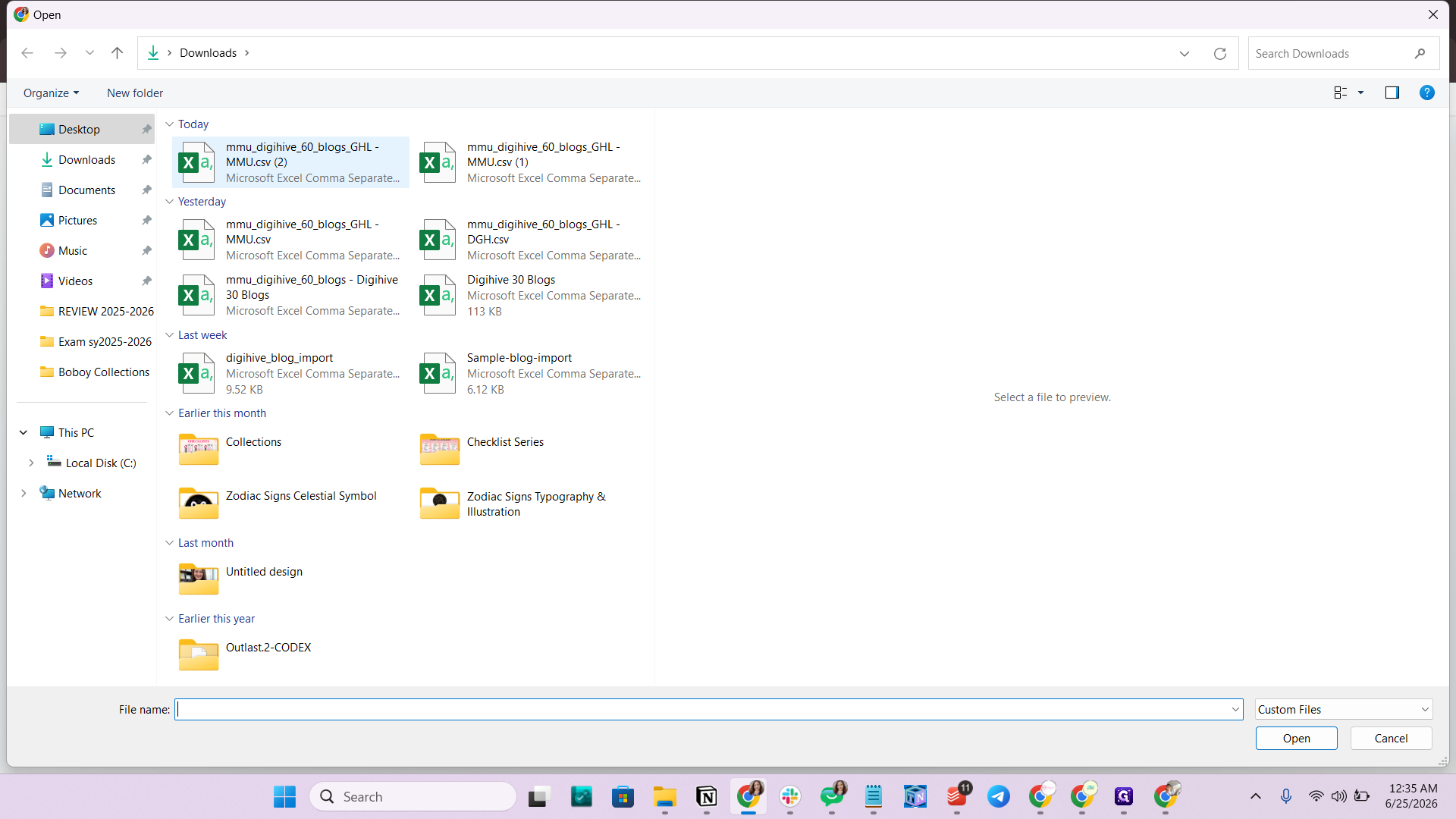Collapse the Earlier this month group
The height and width of the screenshot is (819, 1456).
169,413
